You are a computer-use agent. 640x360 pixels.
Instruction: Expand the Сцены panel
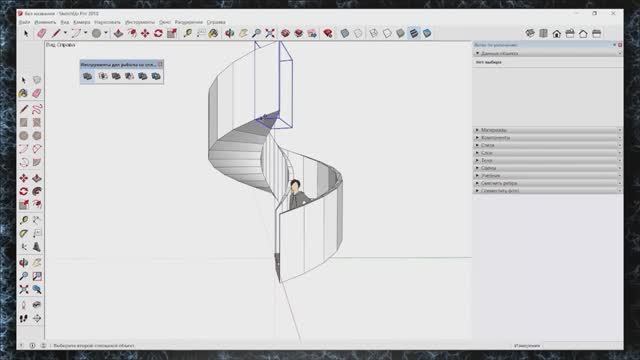tap(547, 168)
